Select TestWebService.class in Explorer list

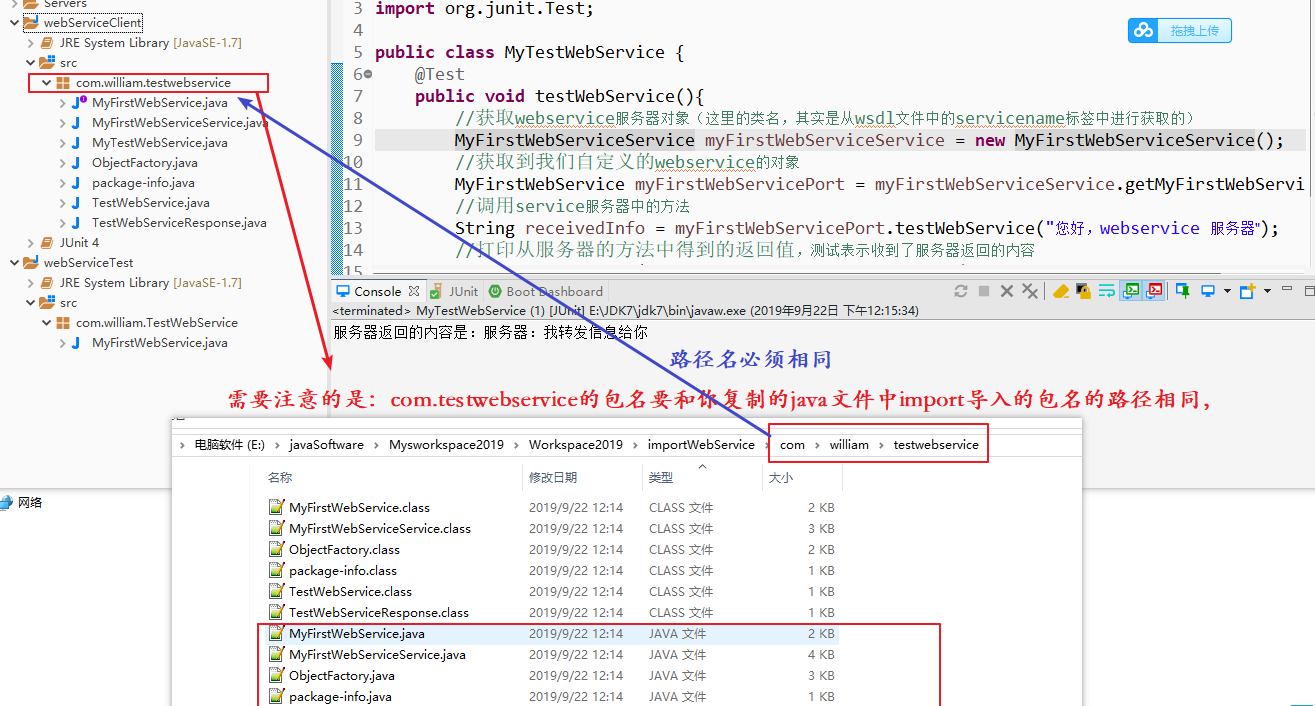pyautogui.click(x=350, y=591)
